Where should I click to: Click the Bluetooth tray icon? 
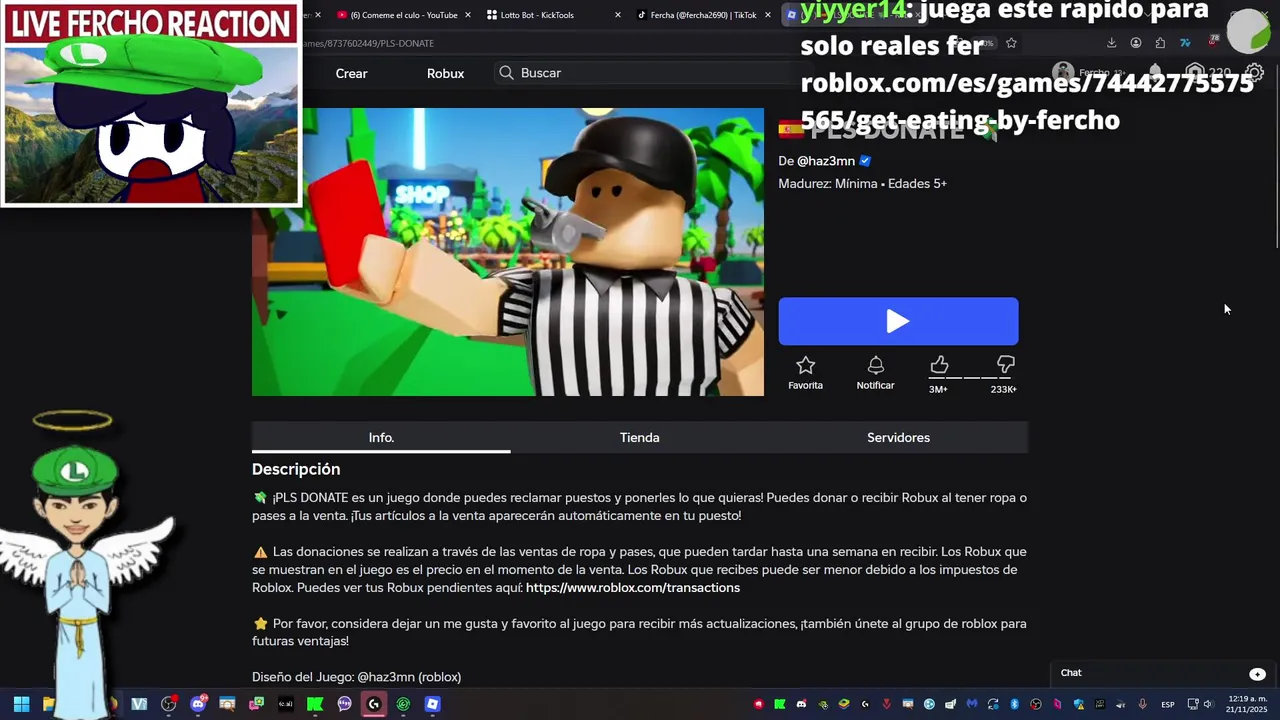[x=1015, y=704]
